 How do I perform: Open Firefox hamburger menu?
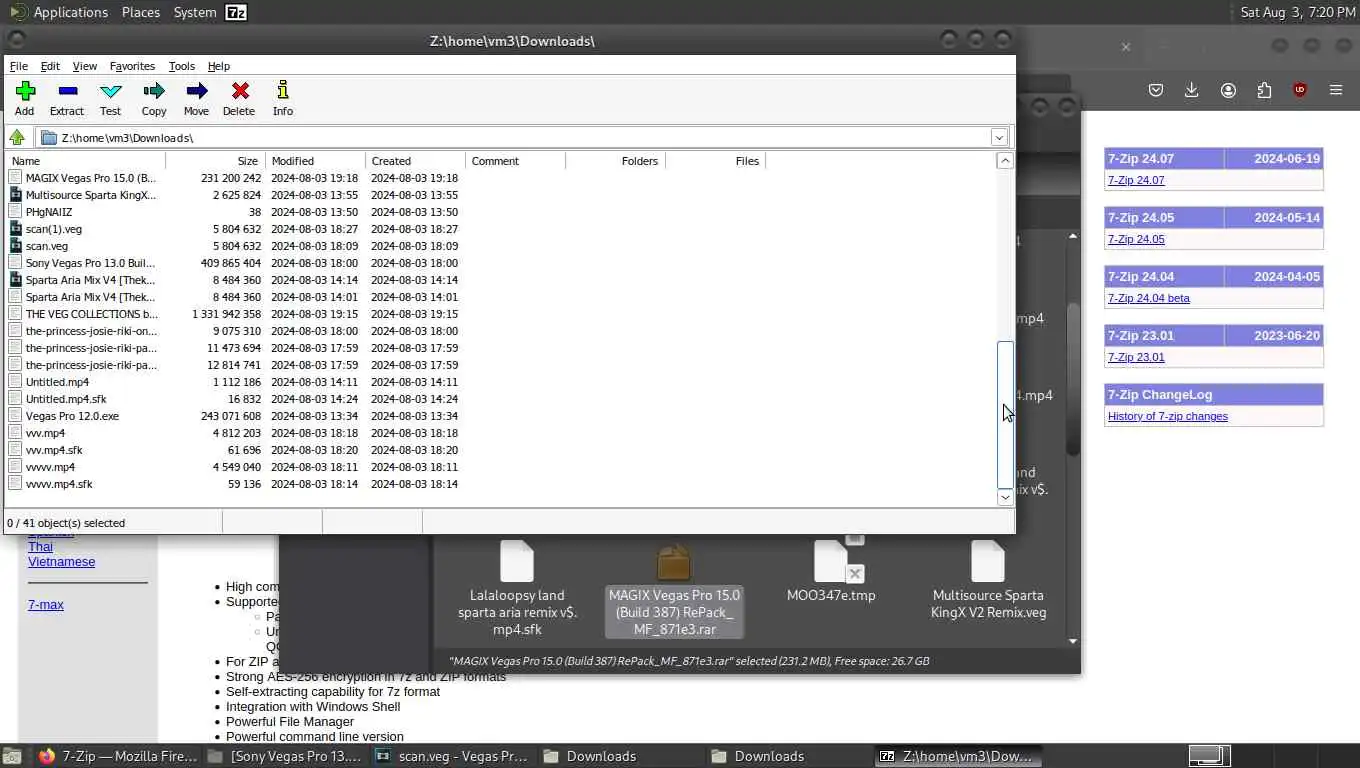pos(1336,90)
